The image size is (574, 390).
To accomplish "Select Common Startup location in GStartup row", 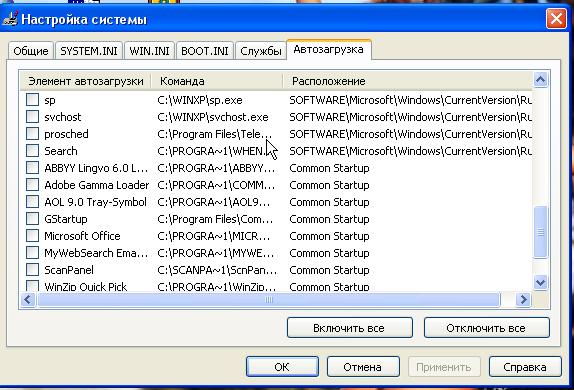I will pos(329,219).
